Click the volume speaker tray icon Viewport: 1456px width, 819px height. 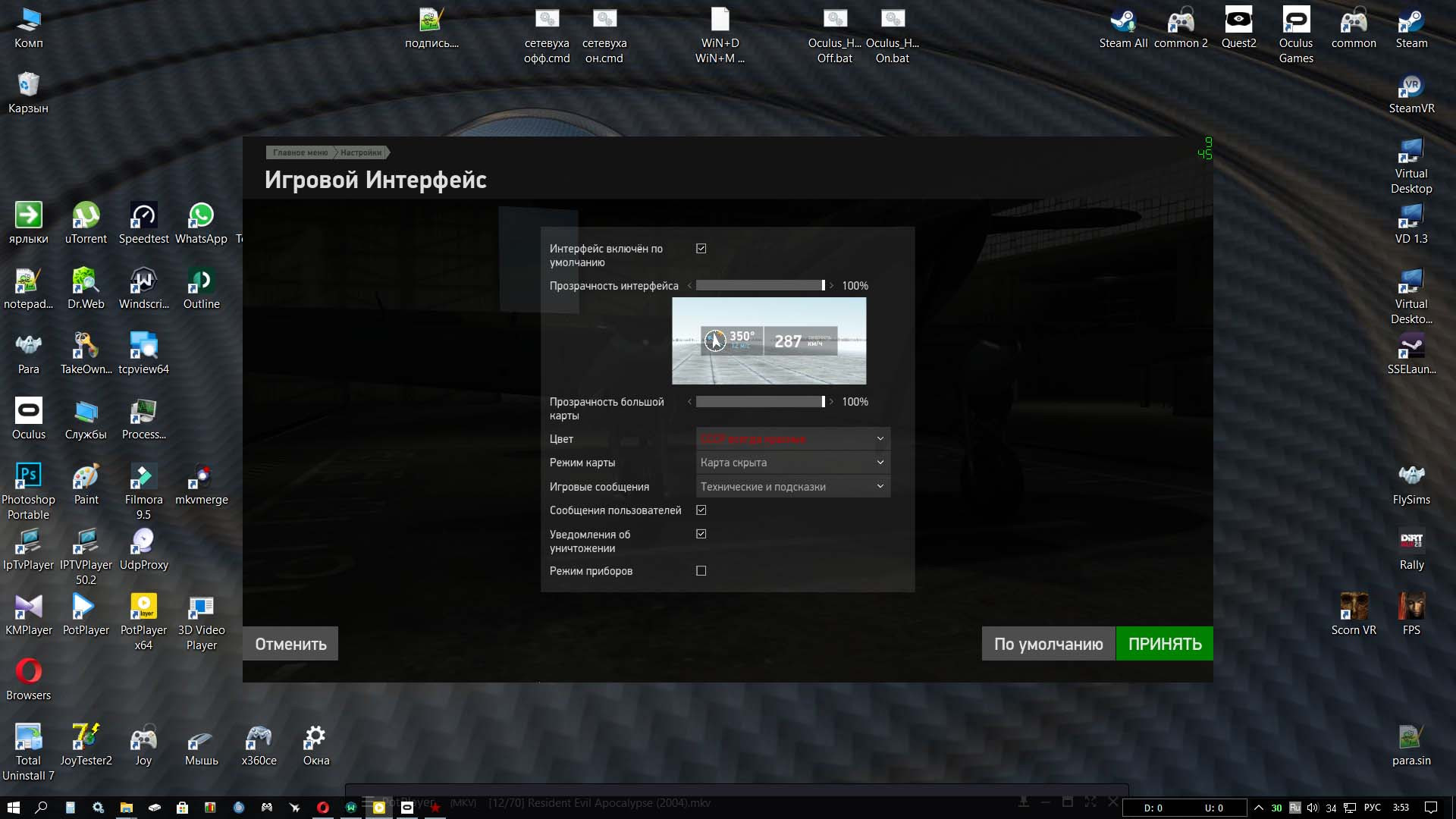[1313, 808]
